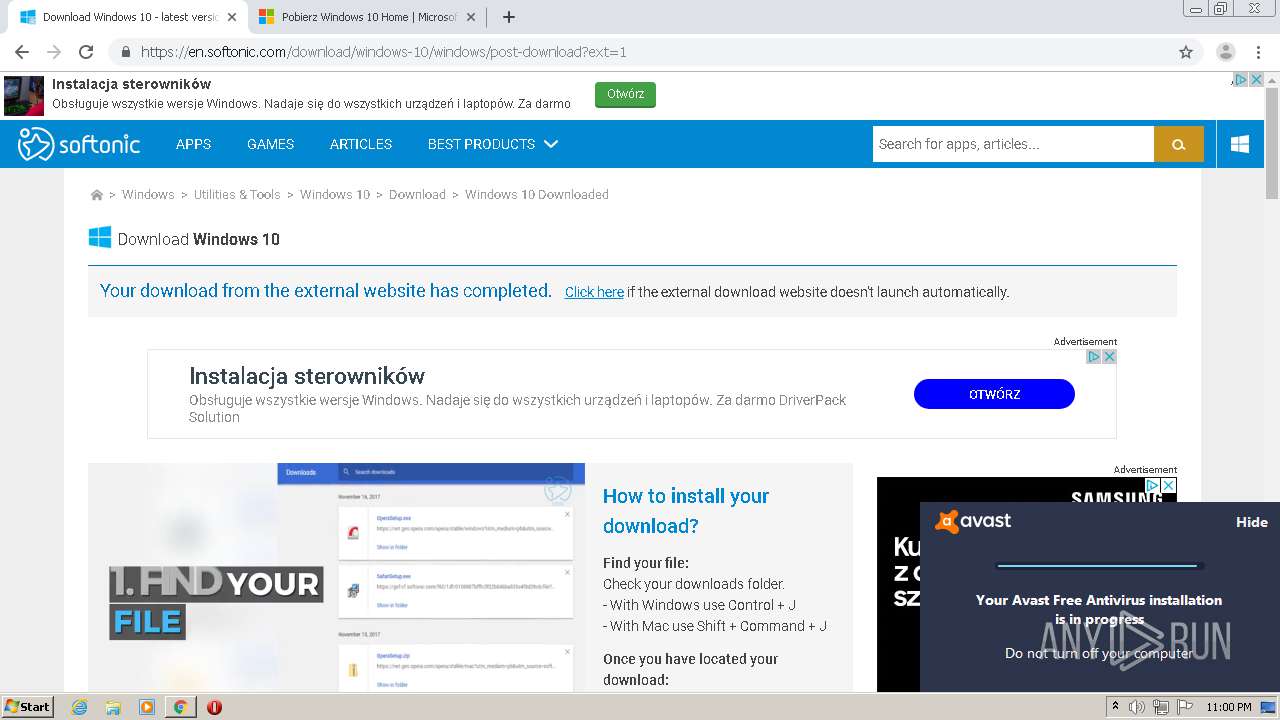Open the file explorer taskbar icon
1280x720 pixels.
(113, 707)
